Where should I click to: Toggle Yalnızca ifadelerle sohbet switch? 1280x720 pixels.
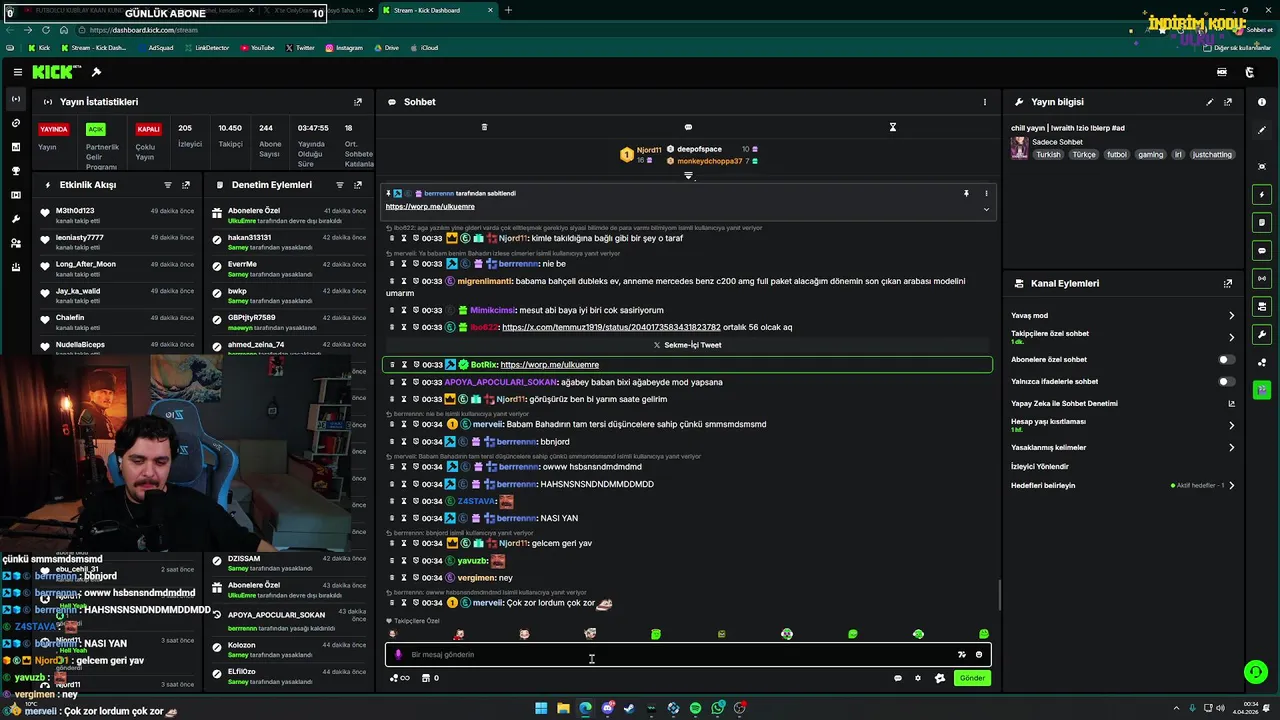point(1226,381)
